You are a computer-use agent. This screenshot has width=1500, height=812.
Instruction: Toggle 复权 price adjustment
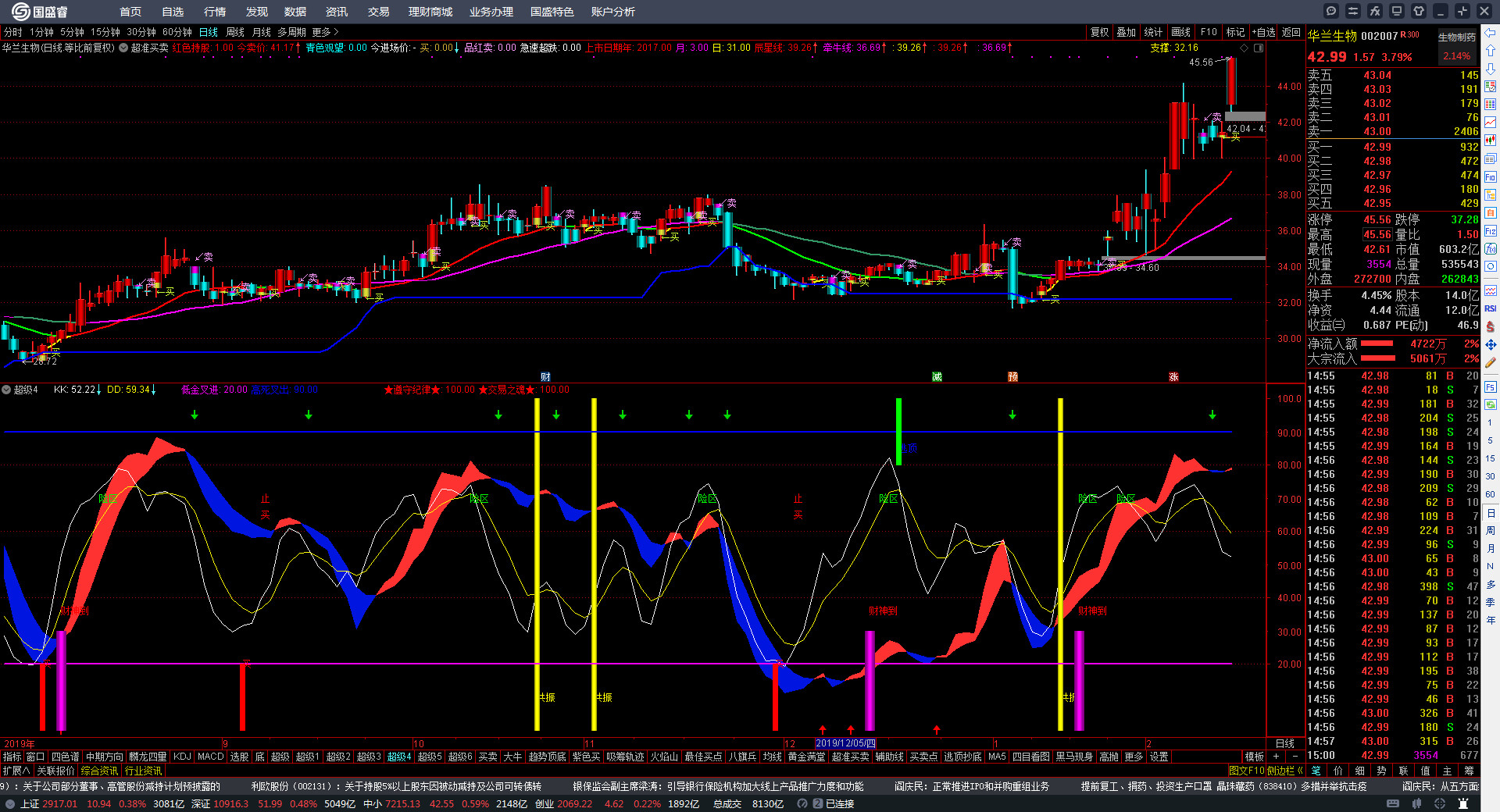click(x=1100, y=32)
